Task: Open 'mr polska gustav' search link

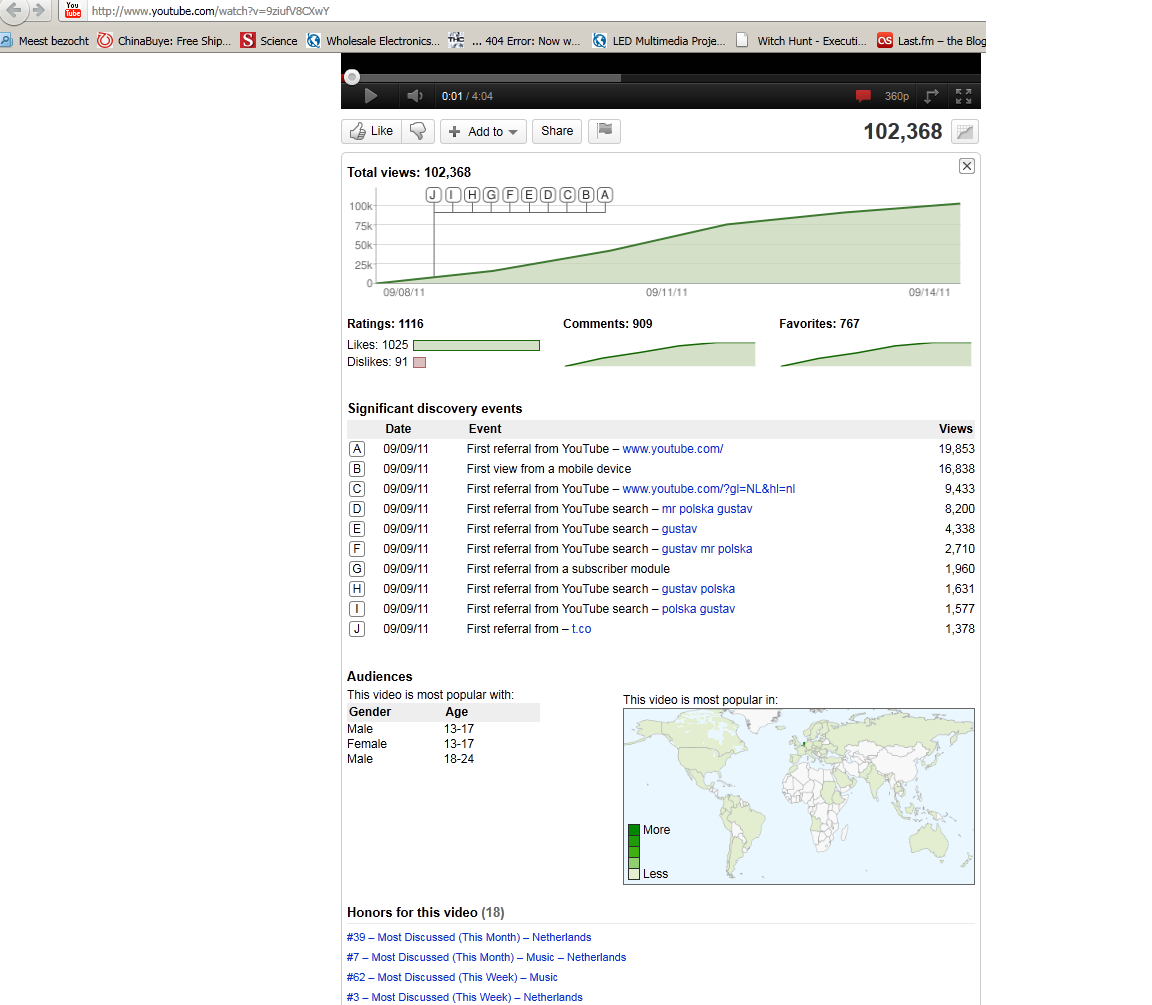Action: [707, 509]
